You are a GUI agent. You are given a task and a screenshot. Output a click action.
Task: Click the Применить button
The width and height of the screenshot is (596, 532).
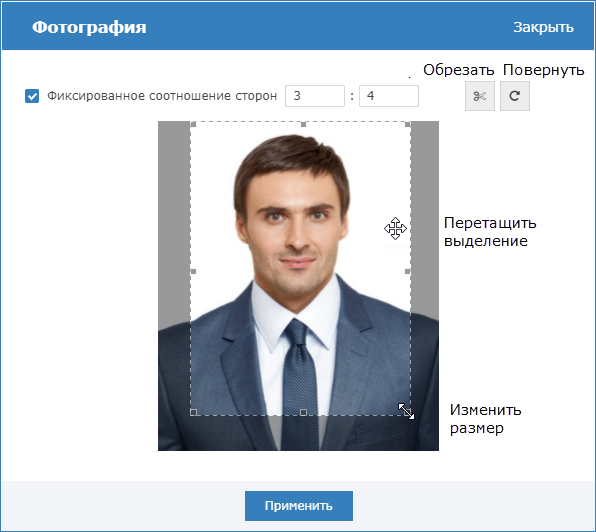tap(299, 506)
